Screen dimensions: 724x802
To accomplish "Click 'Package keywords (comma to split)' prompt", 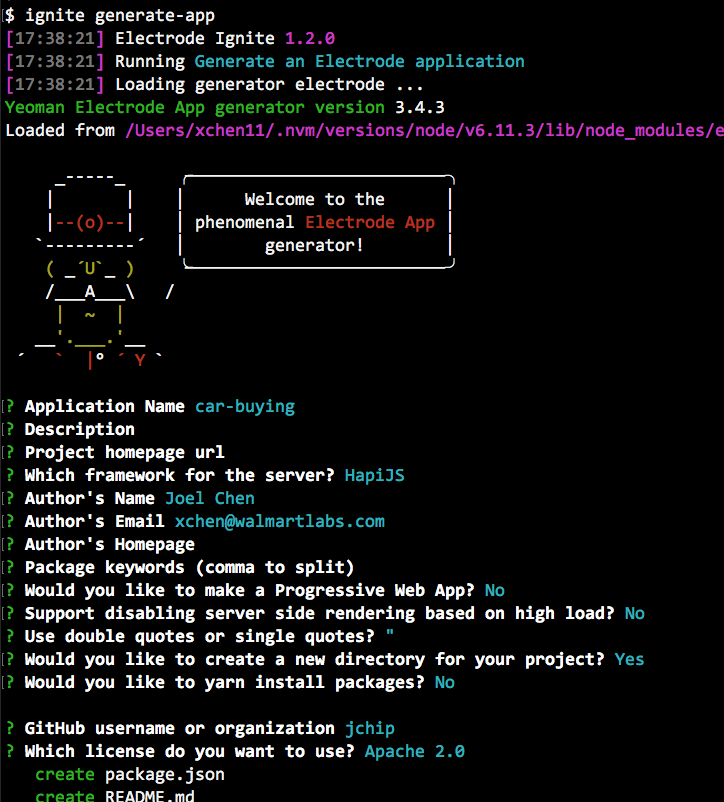I will (x=190, y=567).
